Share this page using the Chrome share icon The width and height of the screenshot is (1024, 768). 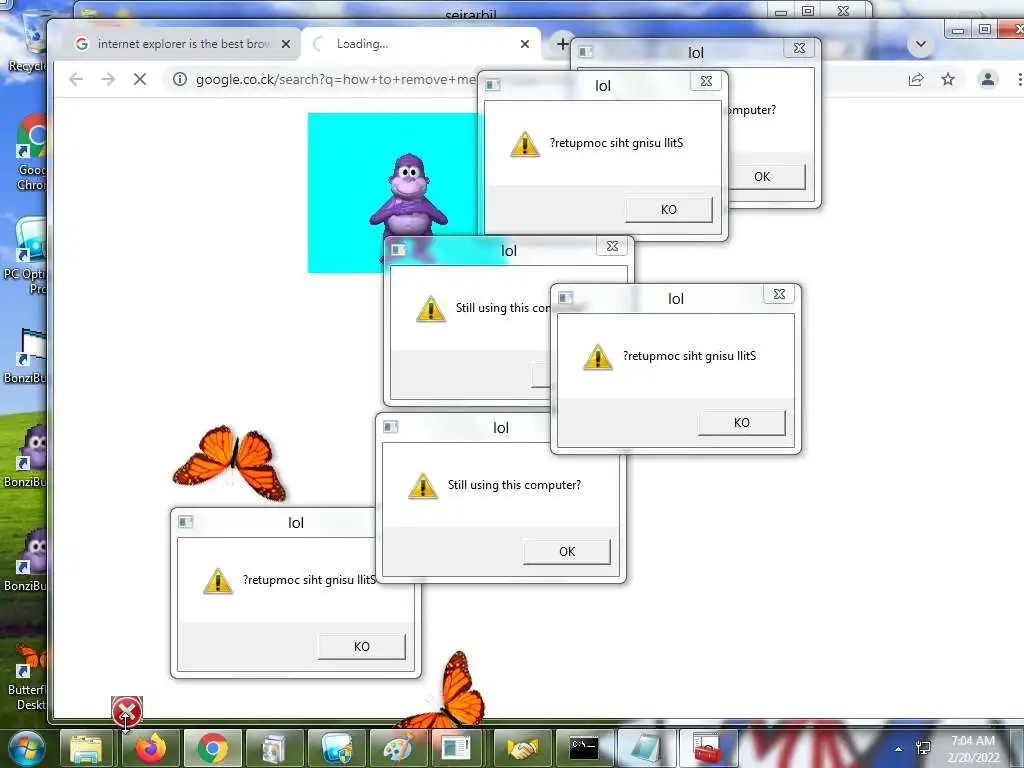coord(916,80)
